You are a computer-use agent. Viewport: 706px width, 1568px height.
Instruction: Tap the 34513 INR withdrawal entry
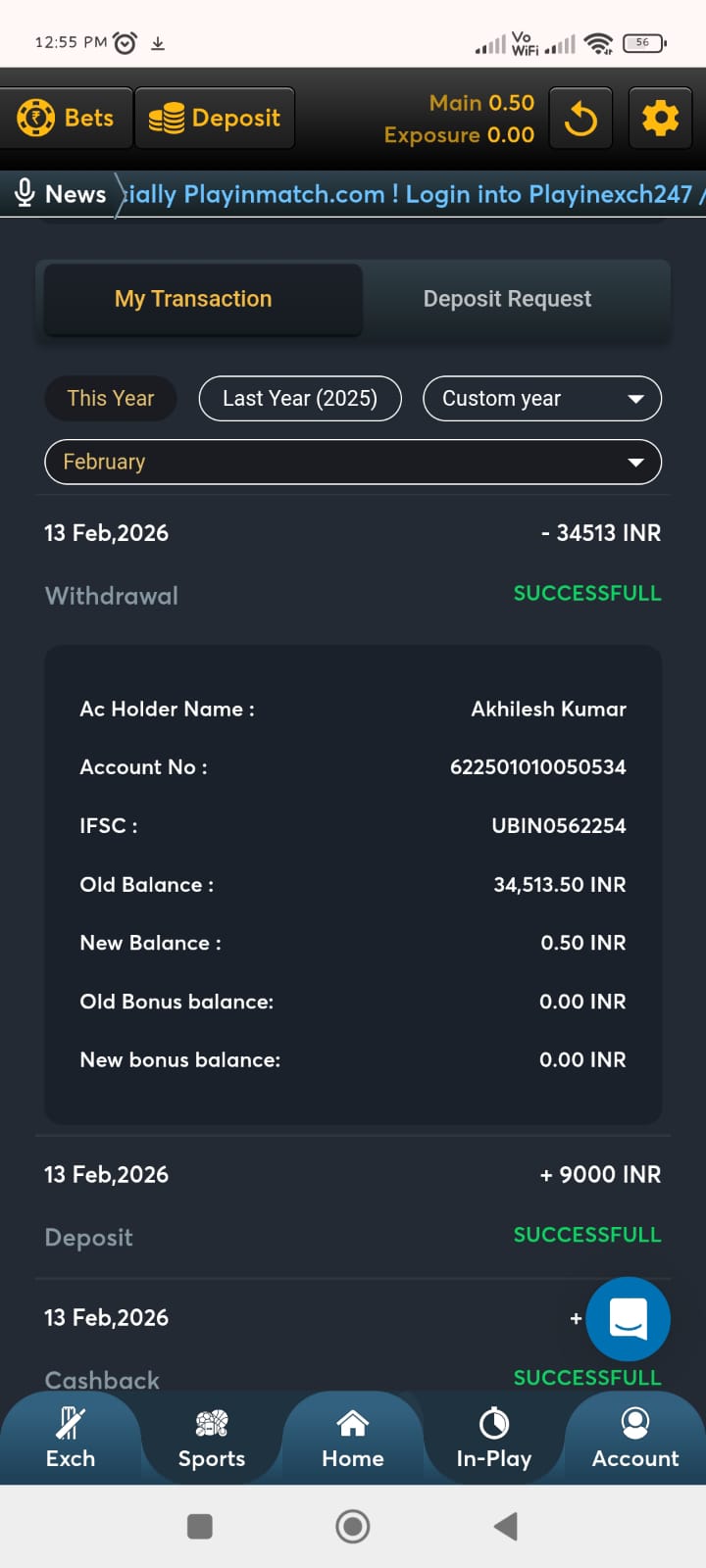click(353, 563)
